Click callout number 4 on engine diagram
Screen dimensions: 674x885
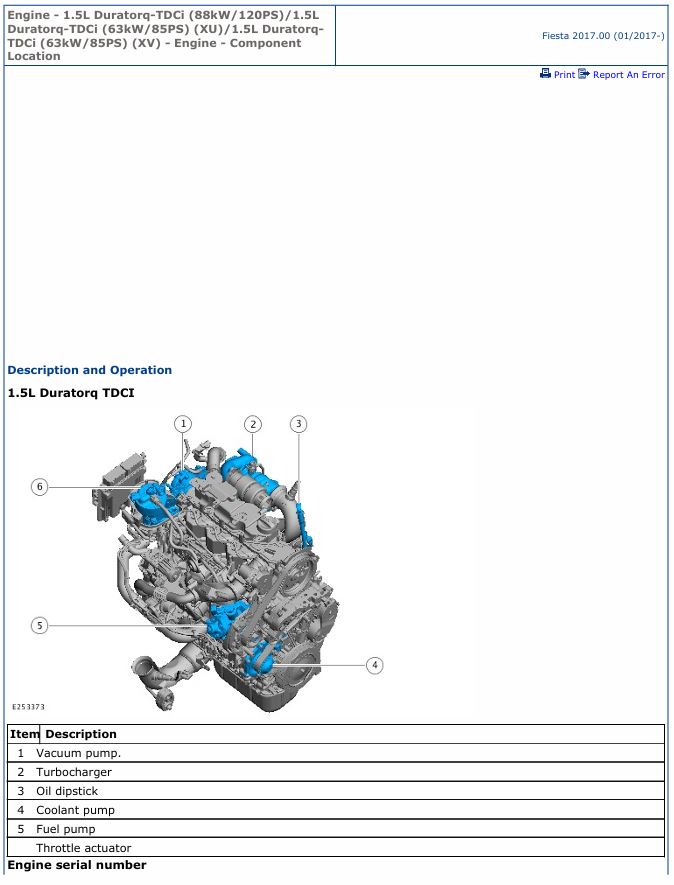pos(375,665)
